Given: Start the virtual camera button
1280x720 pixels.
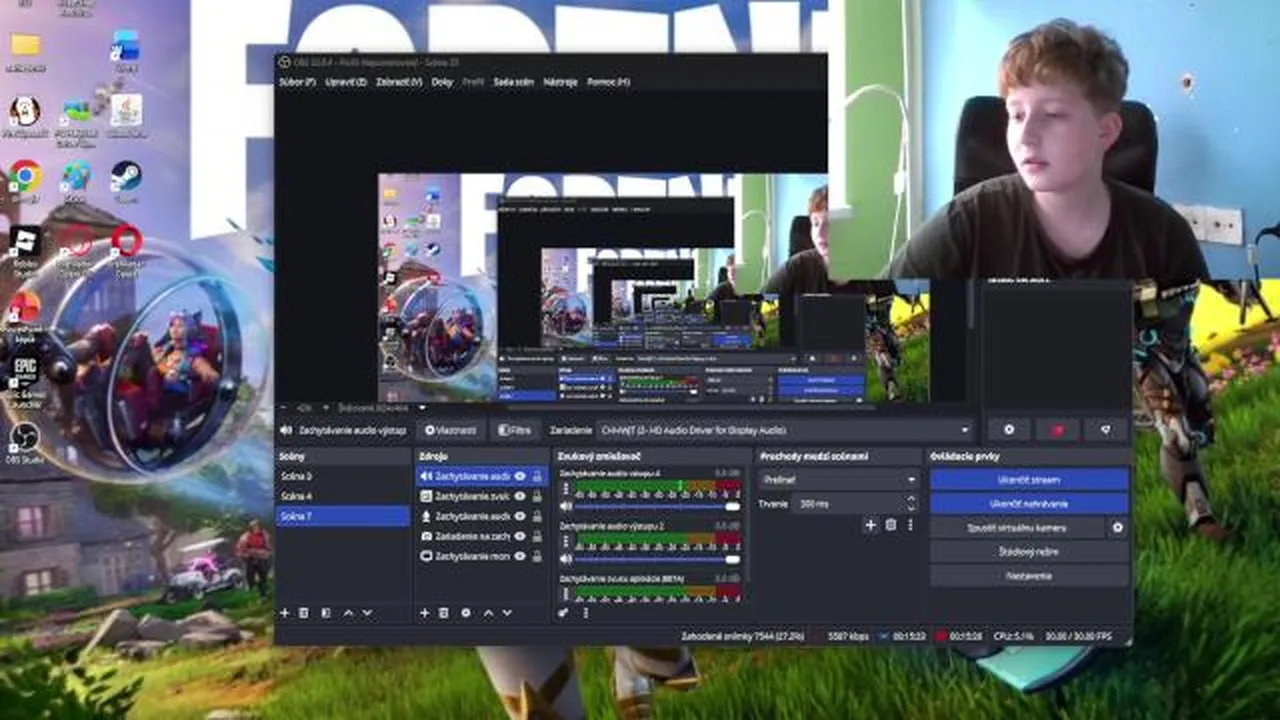Looking at the screenshot, I should [x=1017, y=527].
